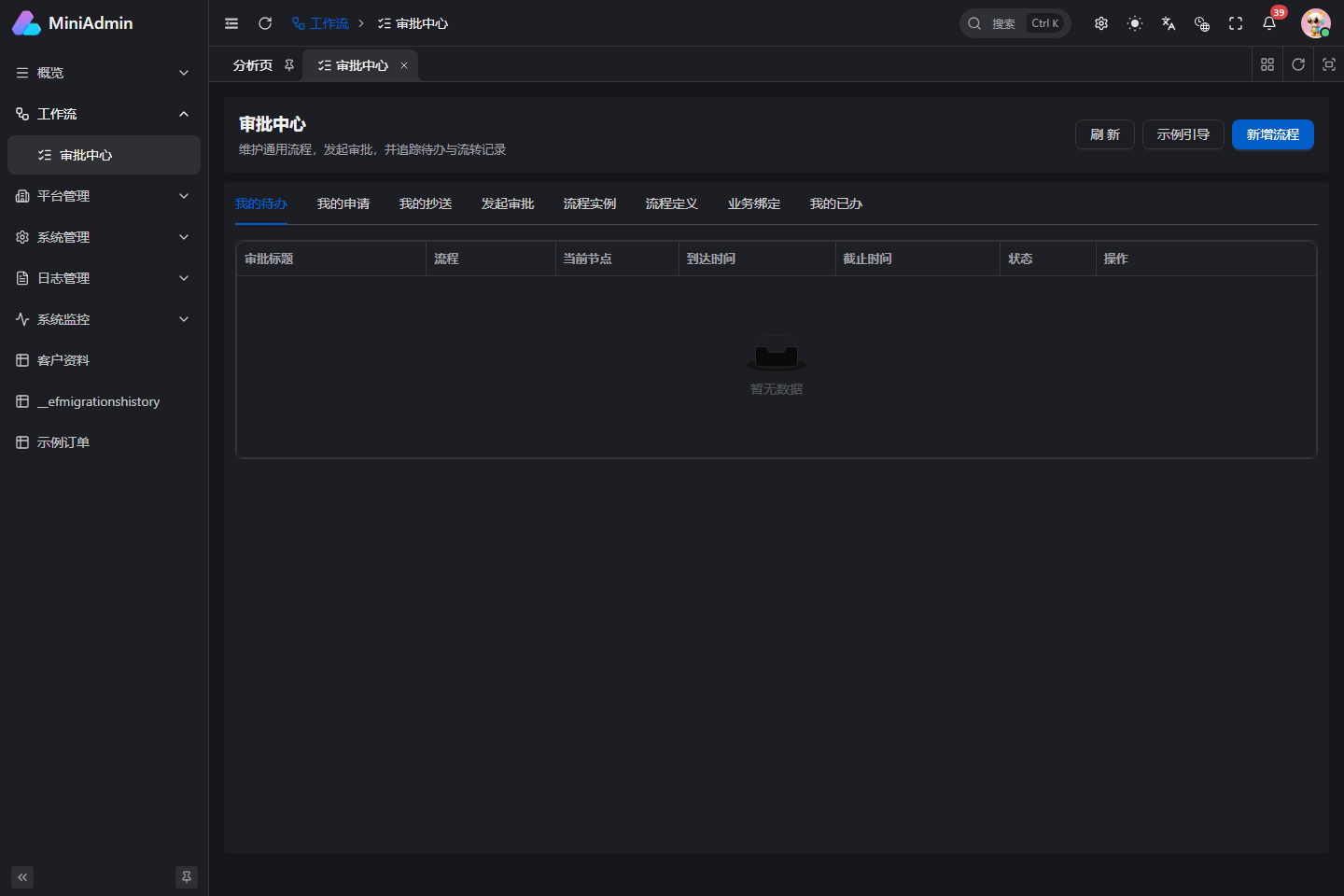This screenshot has width=1344, height=896.
Task: Expand the 概览 menu group
Action: pyautogui.click(x=104, y=73)
